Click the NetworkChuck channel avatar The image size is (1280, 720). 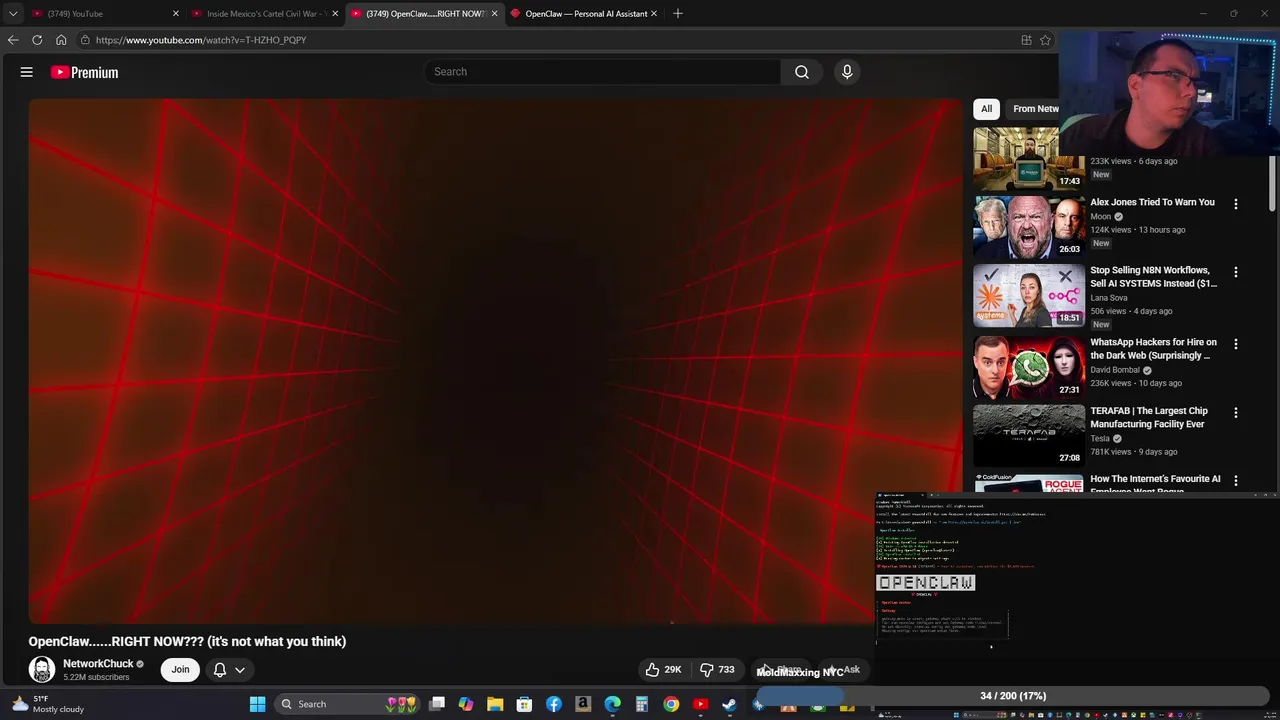point(42,670)
